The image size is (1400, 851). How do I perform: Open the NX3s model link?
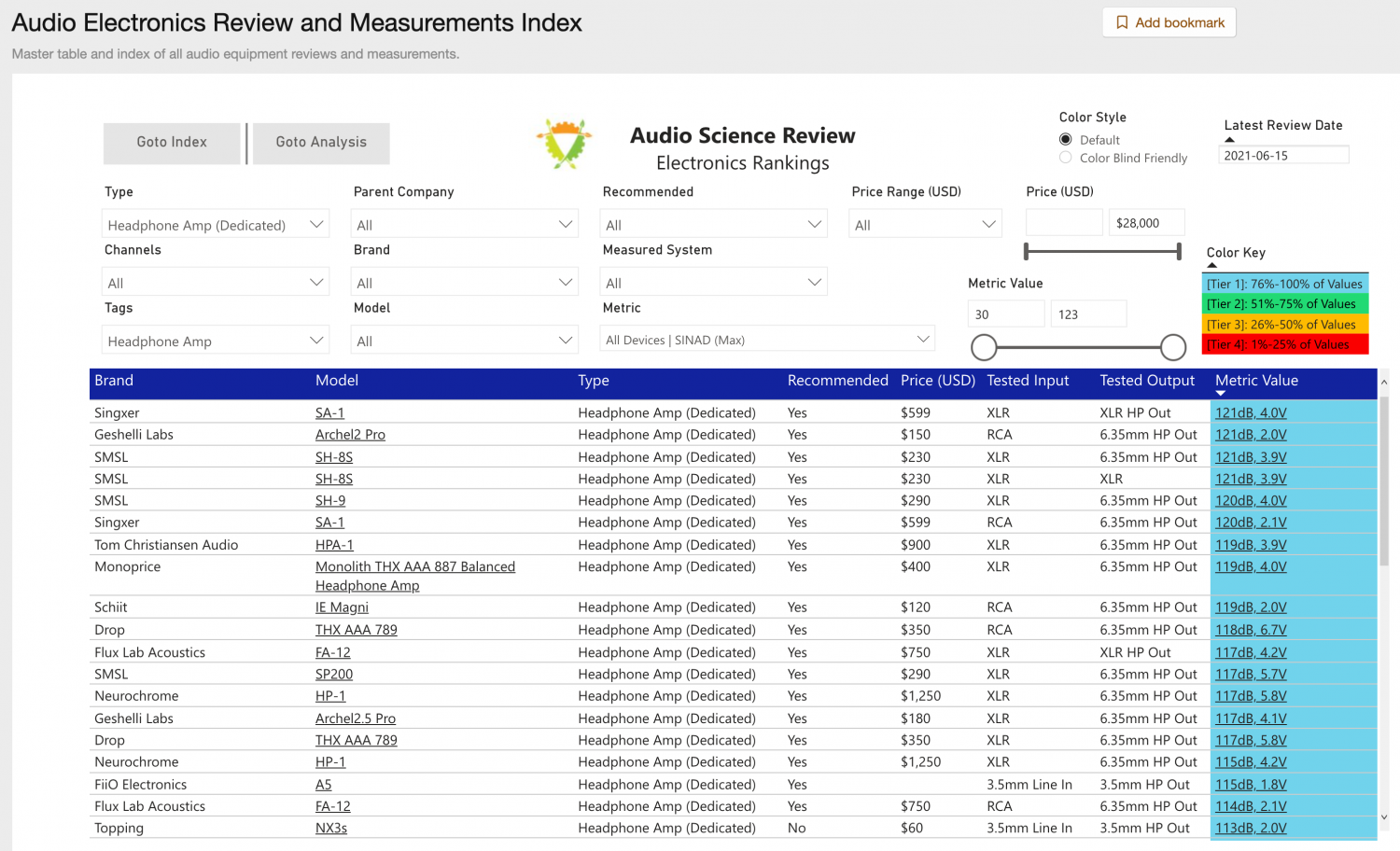coord(331,828)
